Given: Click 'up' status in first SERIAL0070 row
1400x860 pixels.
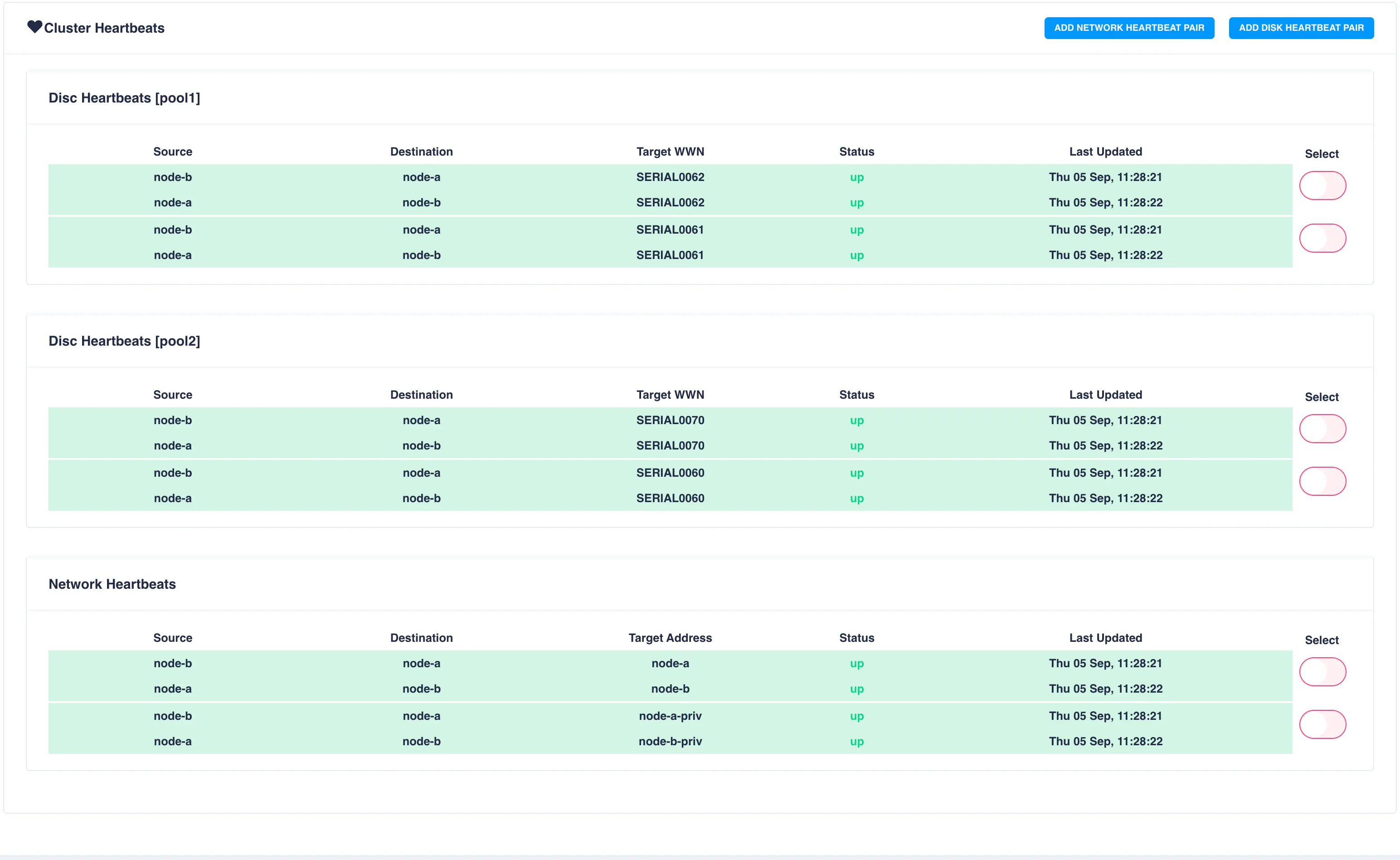Looking at the screenshot, I should coord(856,420).
